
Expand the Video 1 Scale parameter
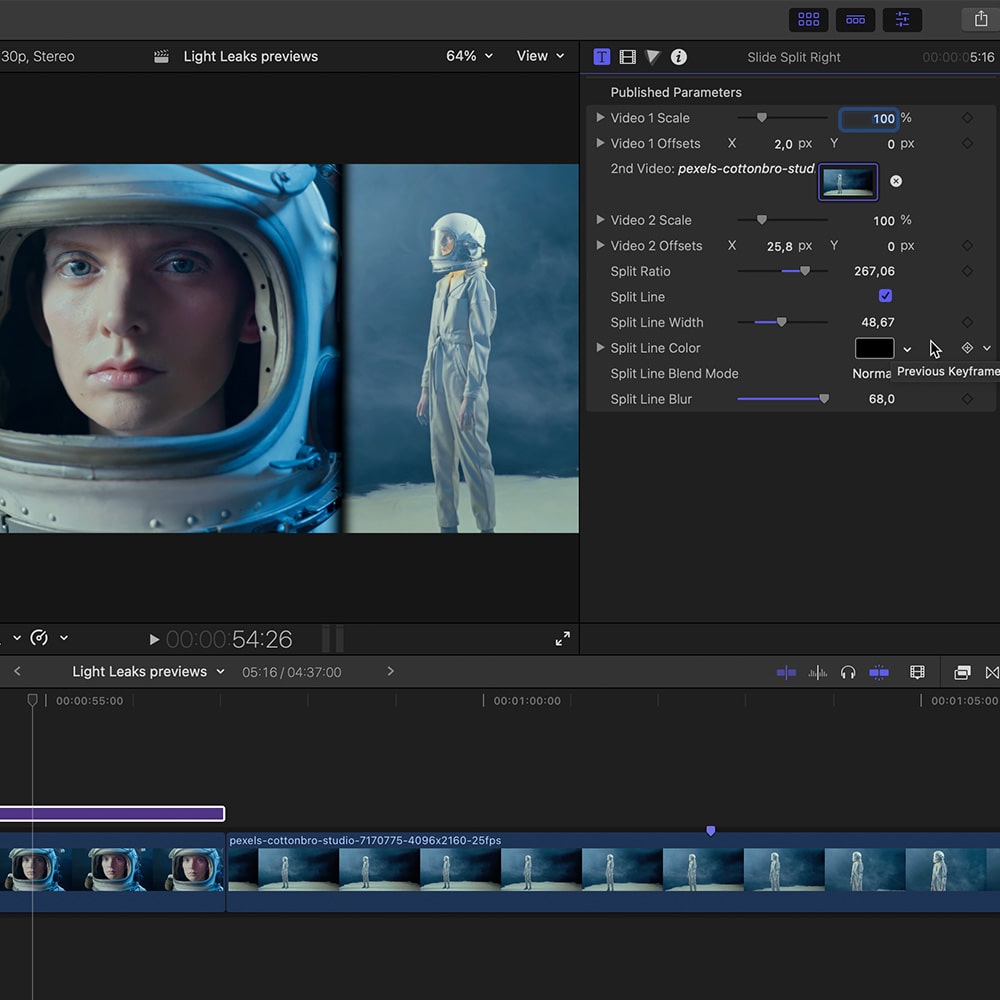coord(600,118)
